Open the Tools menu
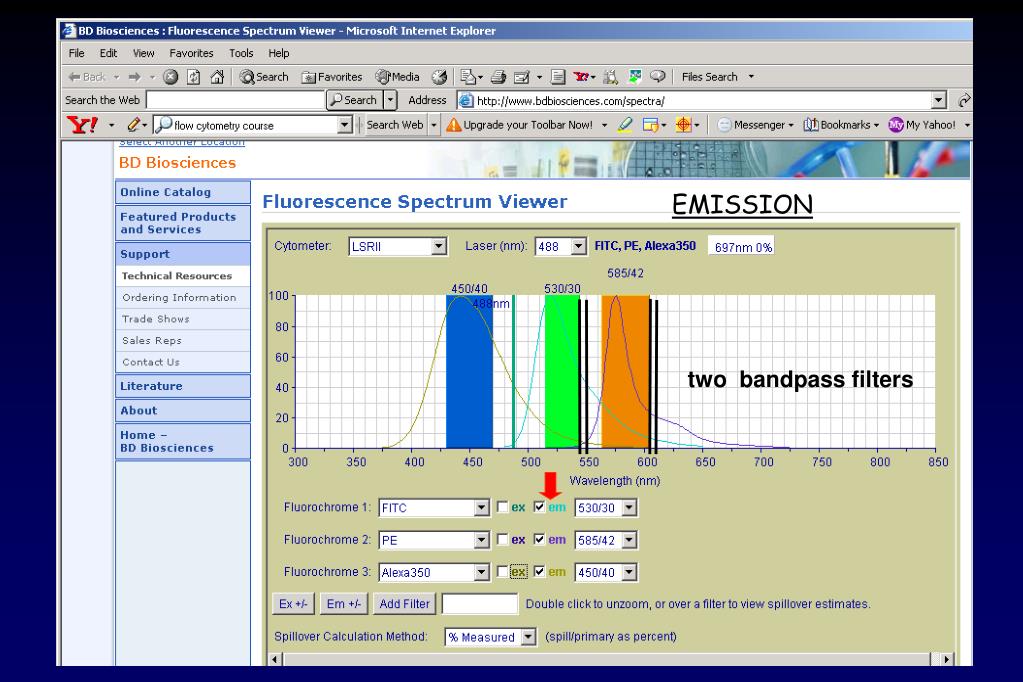Image resolution: width=1023 pixels, height=682 pixels. tap(241, 54)
